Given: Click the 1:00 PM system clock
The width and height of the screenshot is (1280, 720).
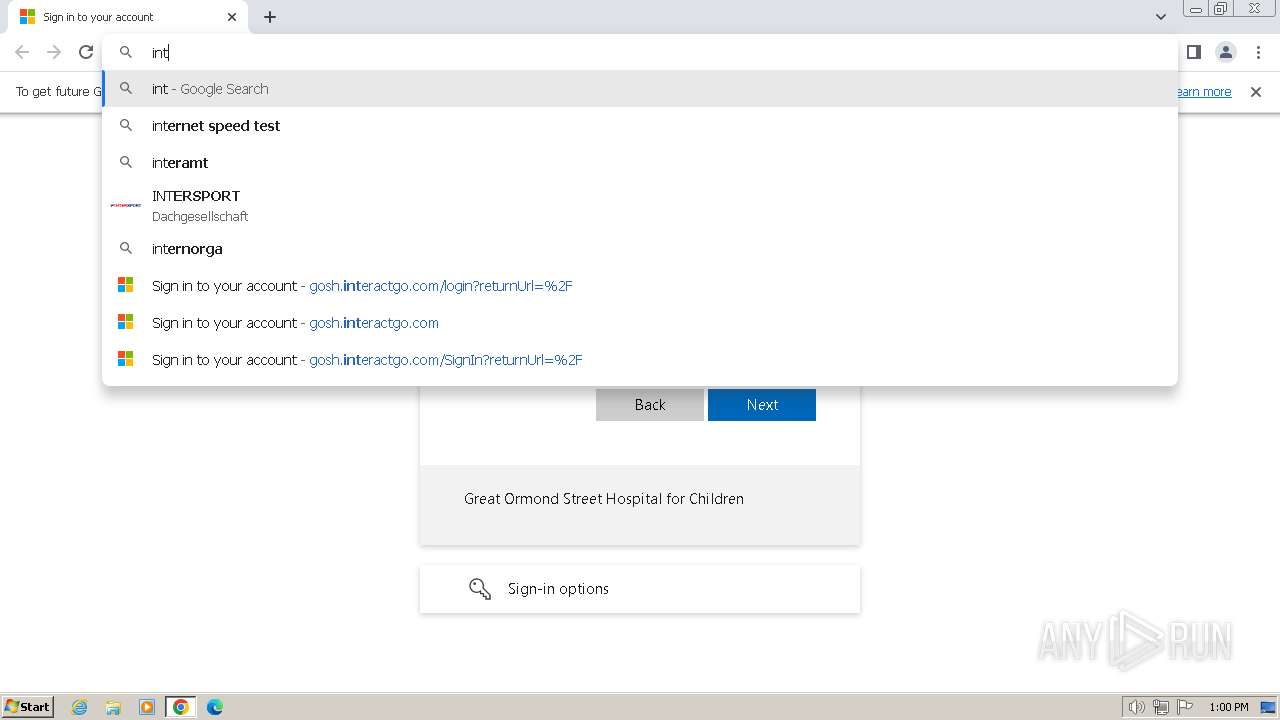Looking at the screenshot, I should (1229, 707).
